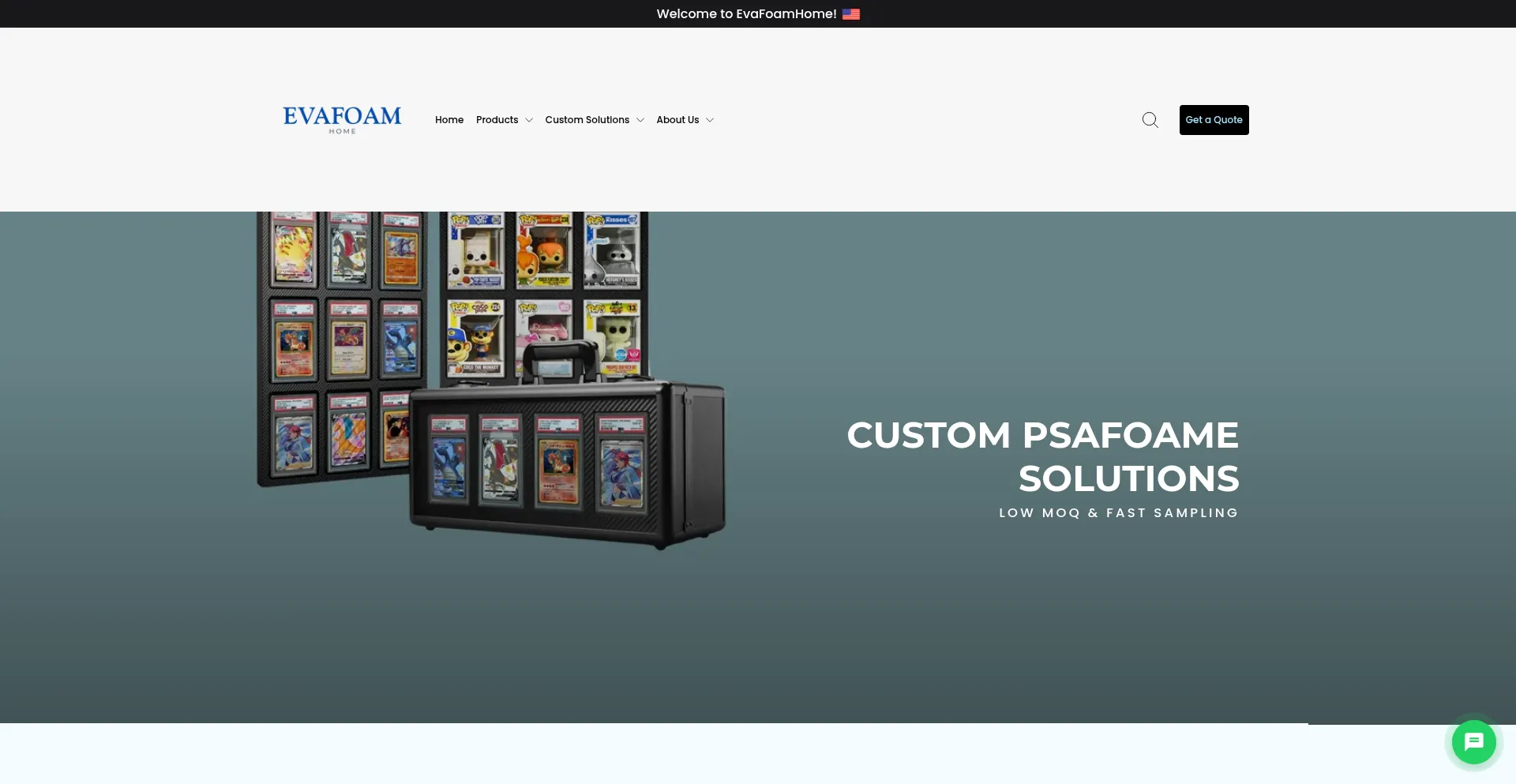Expand the Custom Solutions dropdown chevron
Viewport: 1516px width, 784px height.
(640, 120)
